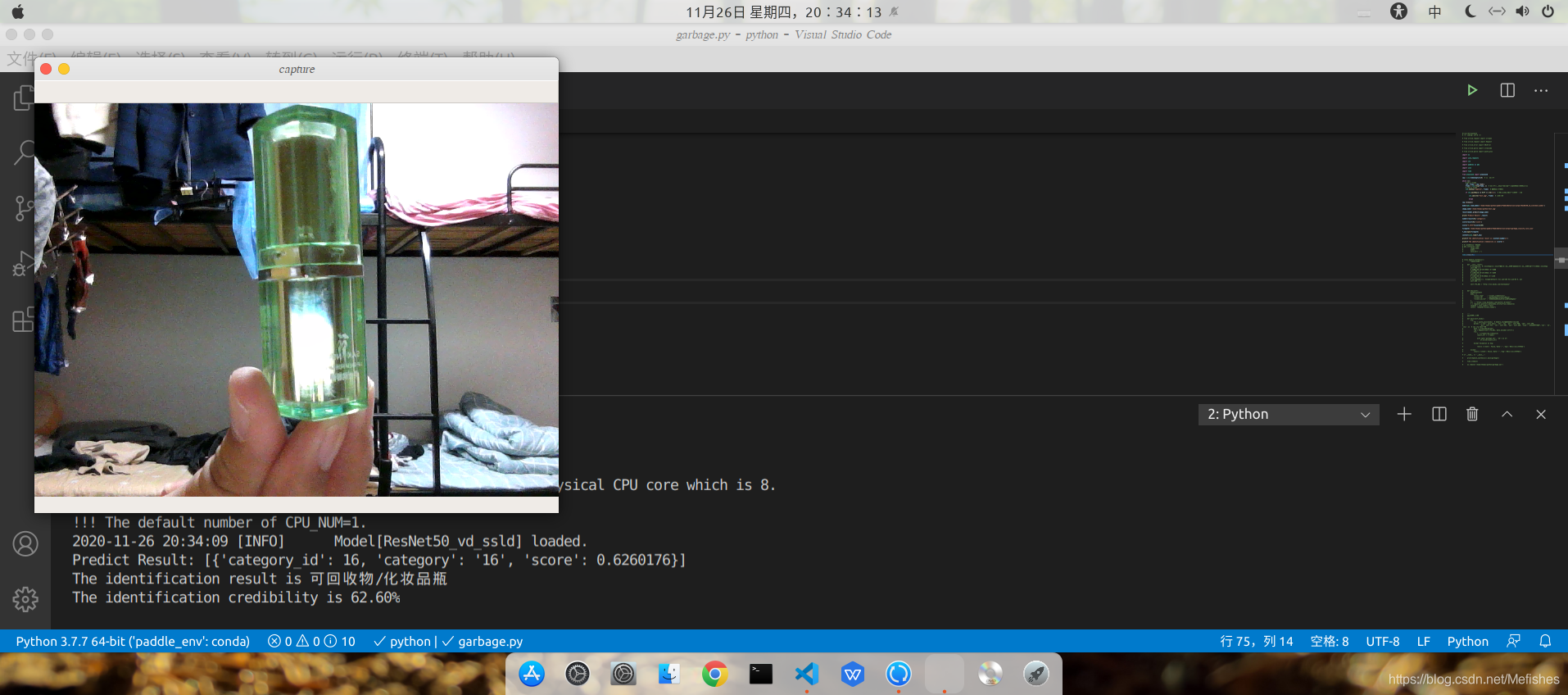Image resolution: width=1568 pixels, height=695 pixels.
Task: Split the terminal panel
Action: pyautogui.click(x=1439, y=415)
